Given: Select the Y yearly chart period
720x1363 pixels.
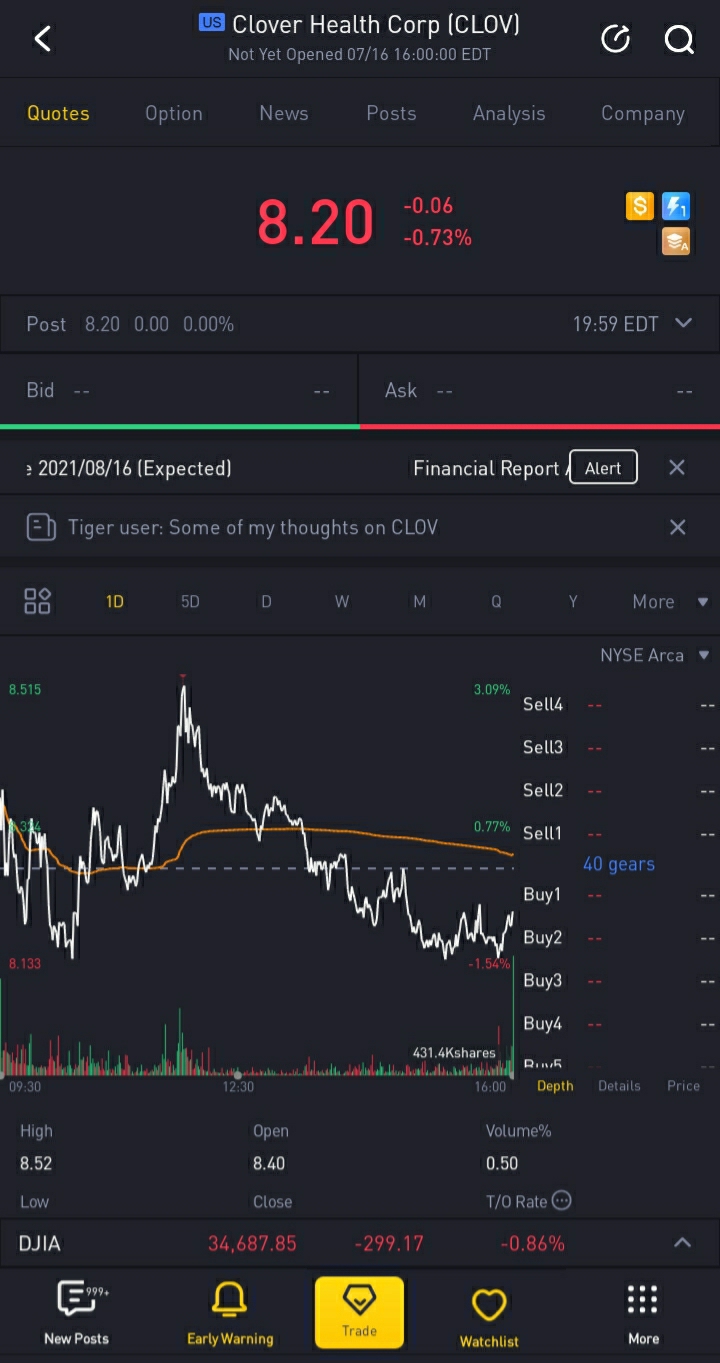Looking at the screenshot, I should tap(573, 601).
